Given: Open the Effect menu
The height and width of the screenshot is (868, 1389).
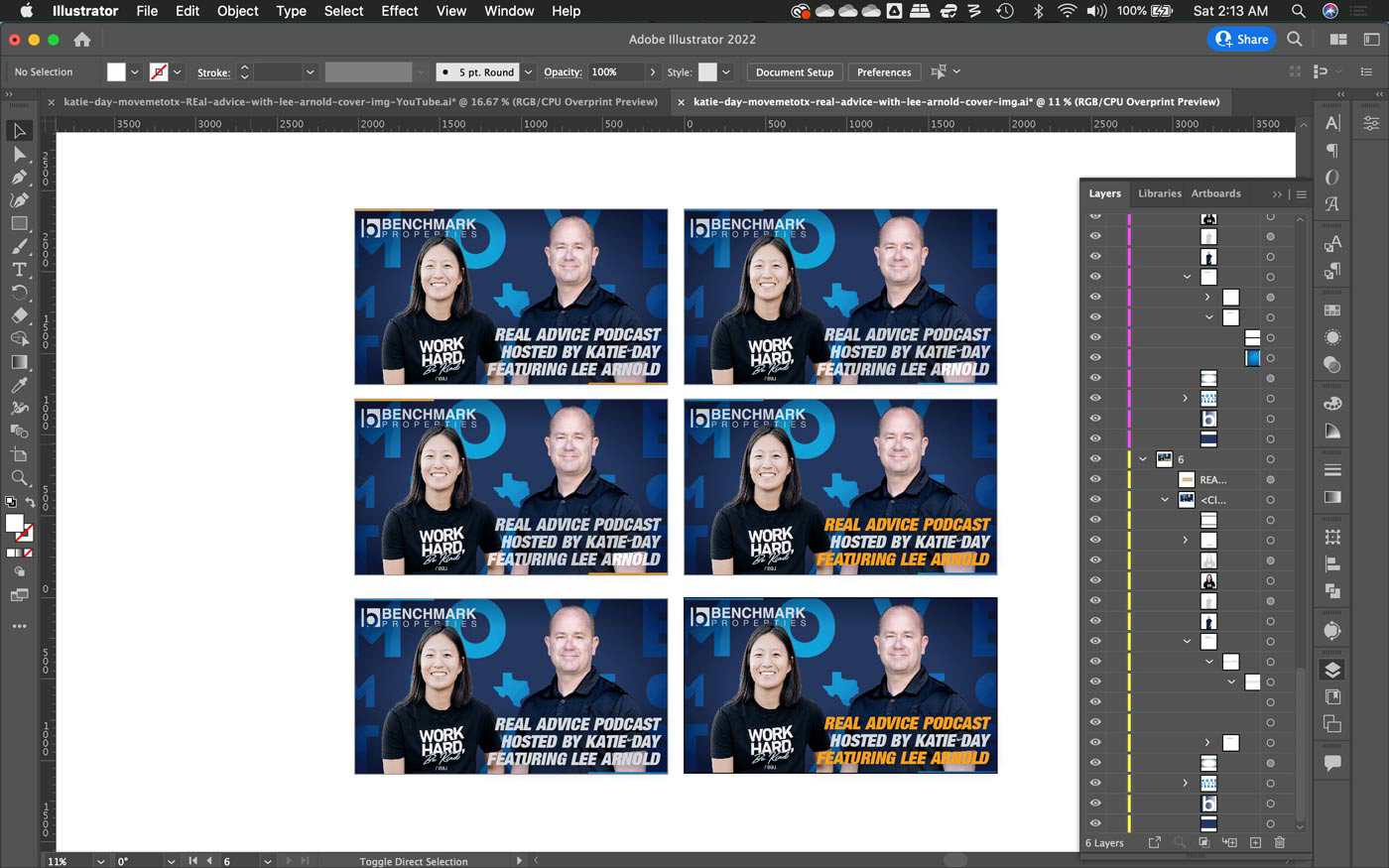Looking at the screenshot, I should click(400, 11).
